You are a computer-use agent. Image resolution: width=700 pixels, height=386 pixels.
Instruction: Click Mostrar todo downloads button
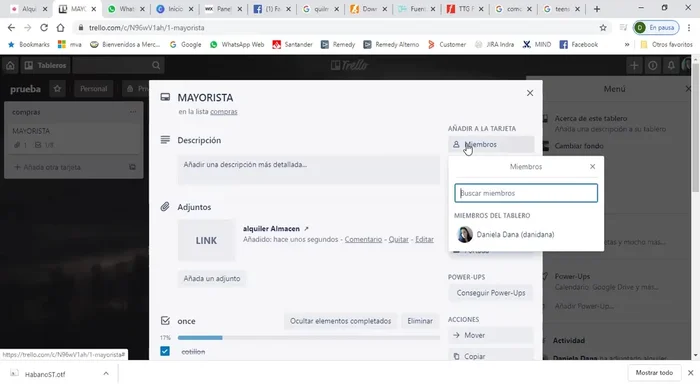[x=654, y=373]
